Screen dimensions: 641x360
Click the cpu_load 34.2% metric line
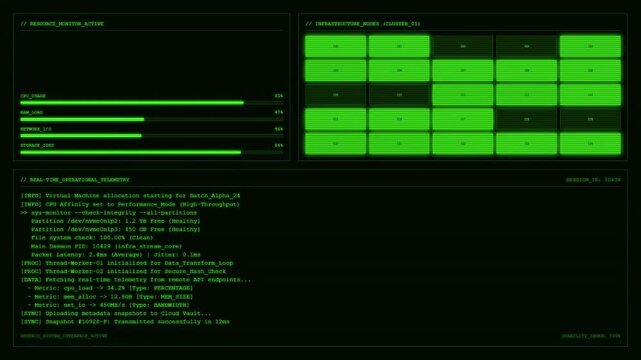[x=110, y=288]
